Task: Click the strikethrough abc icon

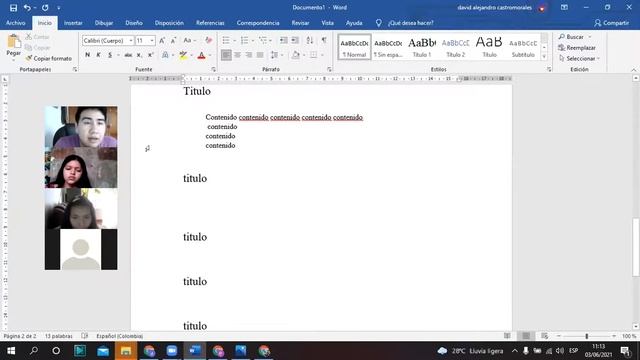Action: click(128, 55)
